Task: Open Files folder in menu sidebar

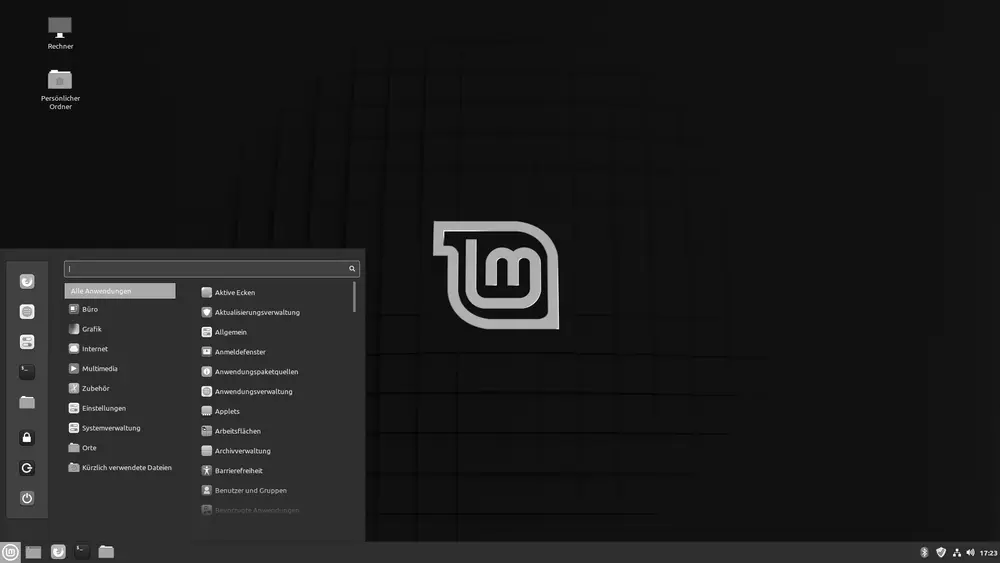Action: pos(27,402)
